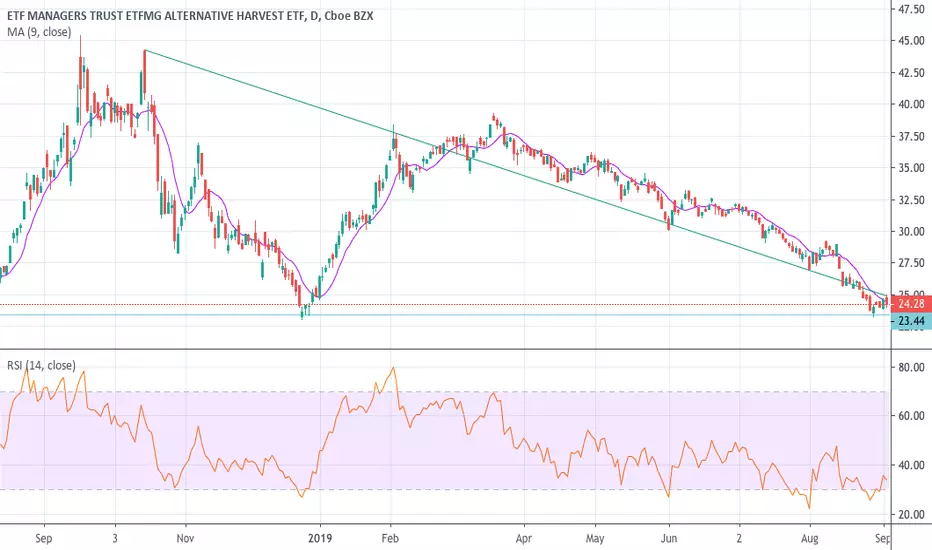
Task: Click the 47.50 price axis label
Action: point(911,10)
